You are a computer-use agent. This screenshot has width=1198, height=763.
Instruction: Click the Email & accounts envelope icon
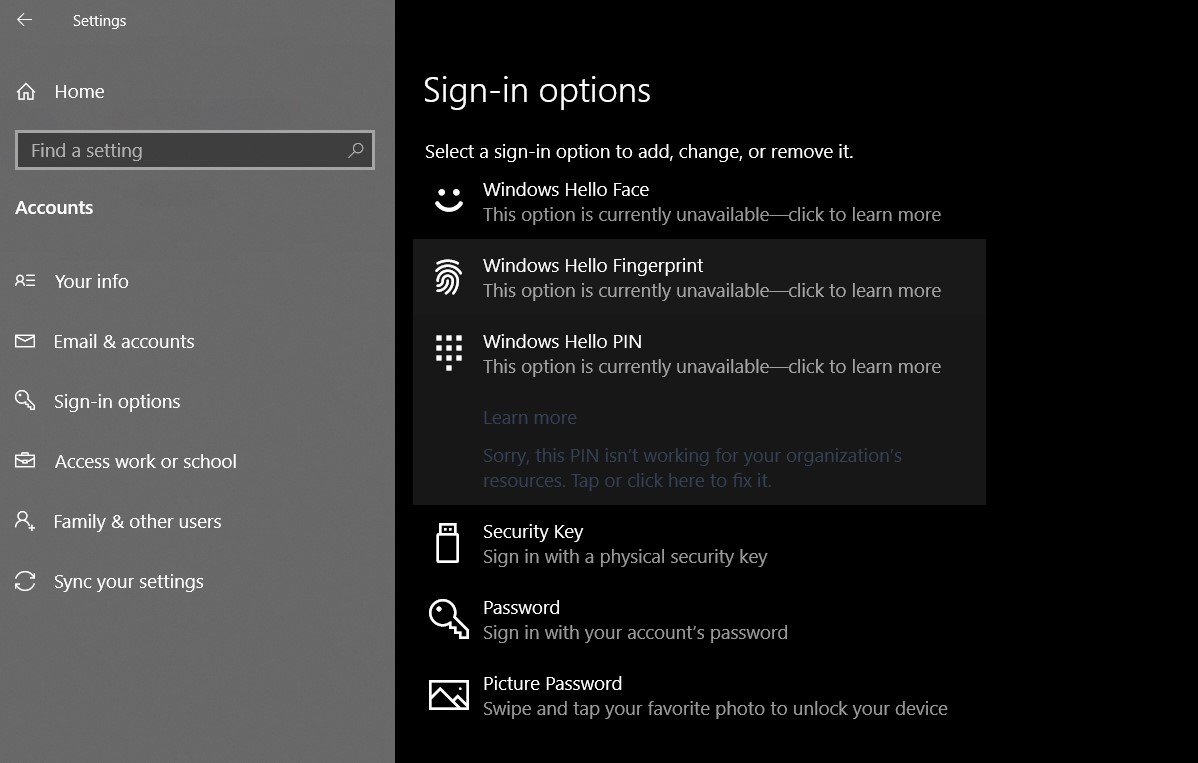pos(25,341)
